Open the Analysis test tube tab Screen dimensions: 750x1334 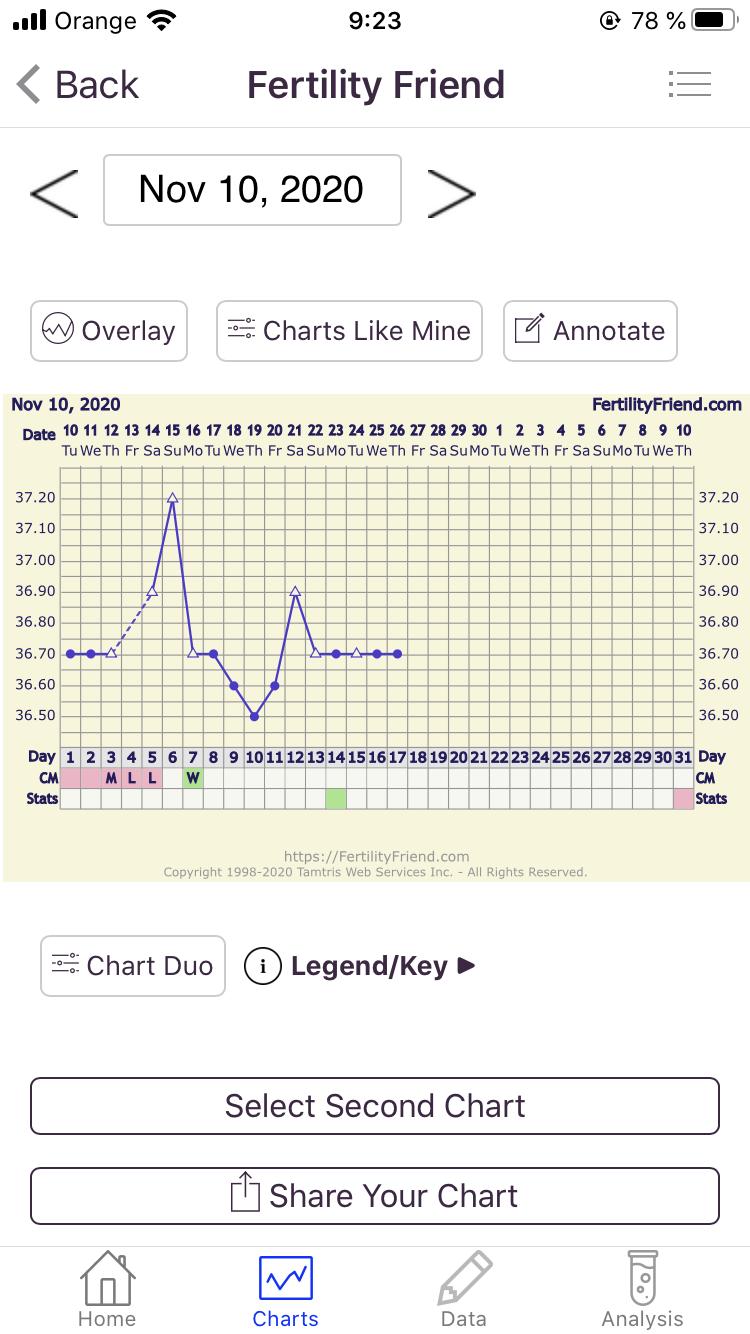click(x=642, y=1290)
